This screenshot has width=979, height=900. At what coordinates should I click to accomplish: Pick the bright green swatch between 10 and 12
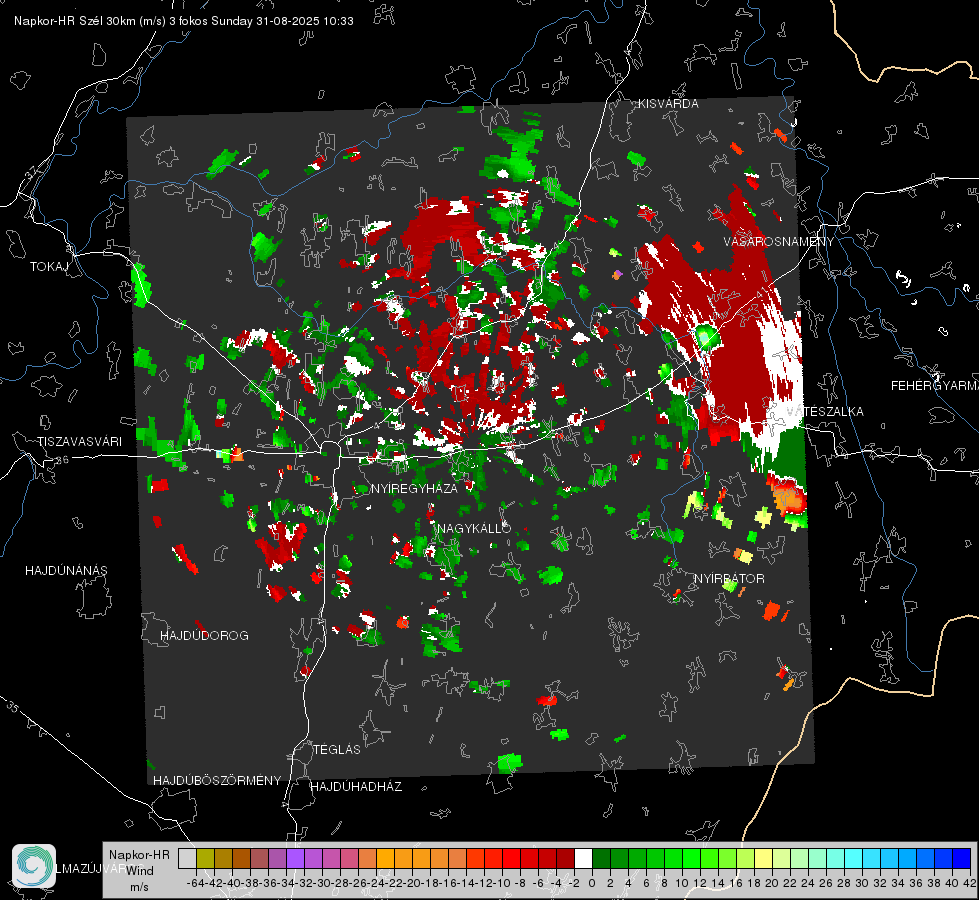pos(691,858)
